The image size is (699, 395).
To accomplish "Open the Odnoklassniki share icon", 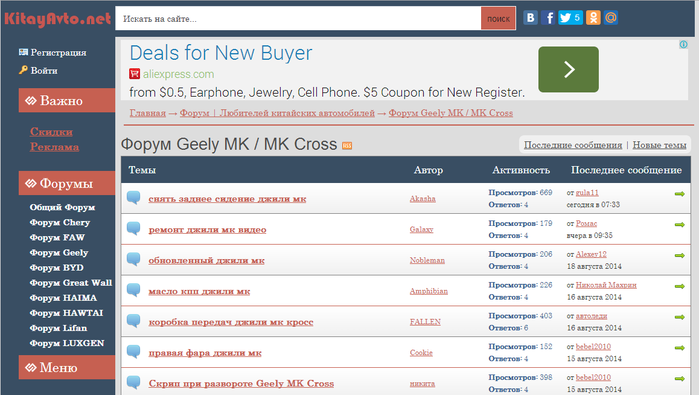I will tap(593, 18).
